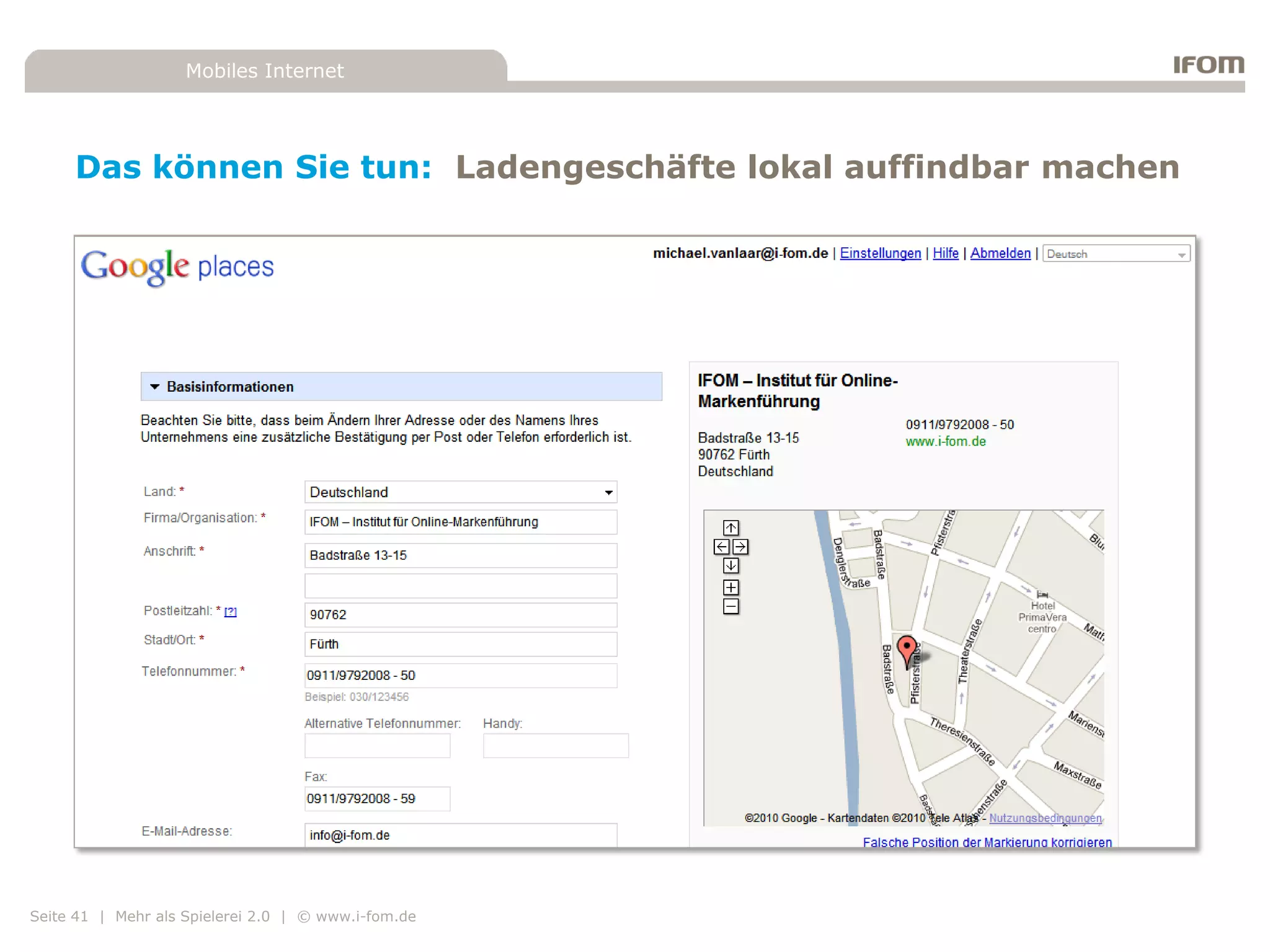Click the E-Mail-Adresse input field

click(461, 835)
